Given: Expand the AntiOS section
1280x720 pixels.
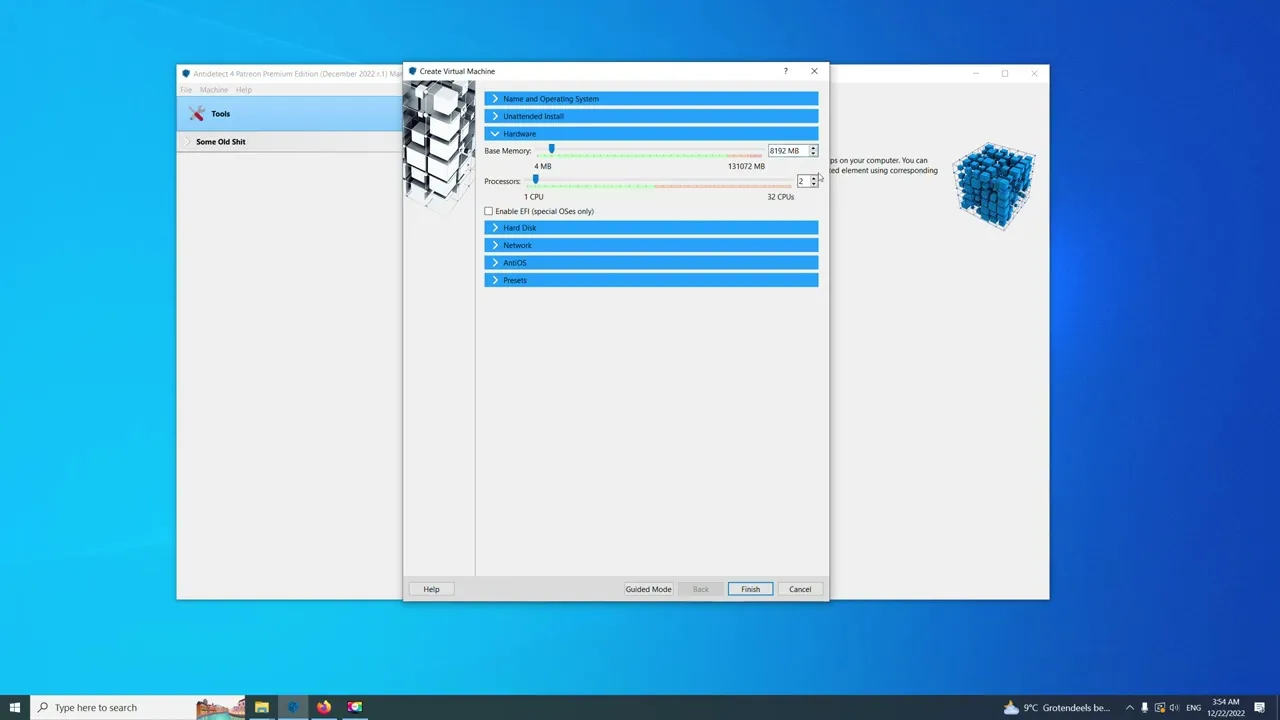Looking at the screenshot, I should (x=651, y=263).
